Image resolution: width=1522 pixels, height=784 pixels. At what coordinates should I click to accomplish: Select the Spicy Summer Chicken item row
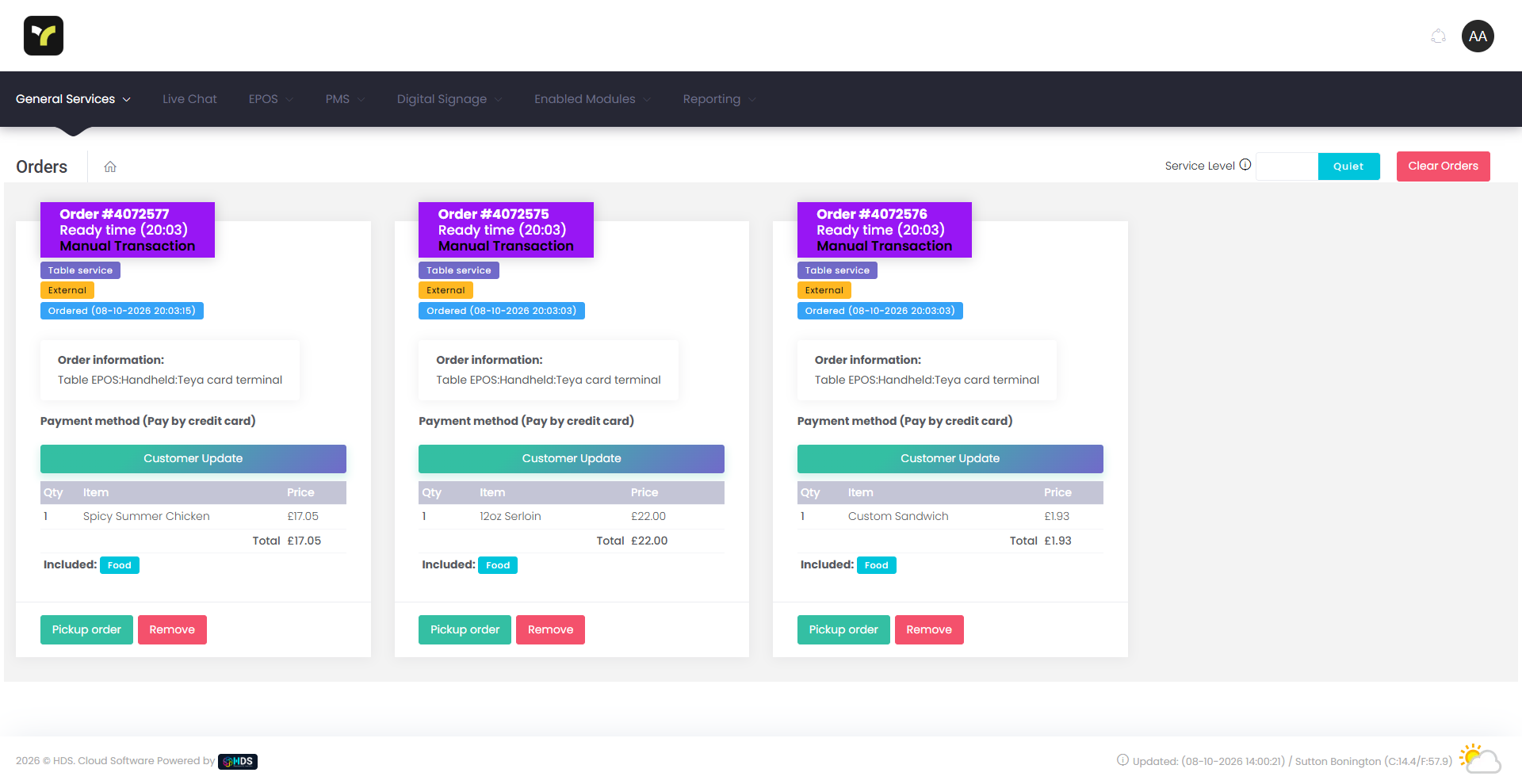tap(193, 516)
